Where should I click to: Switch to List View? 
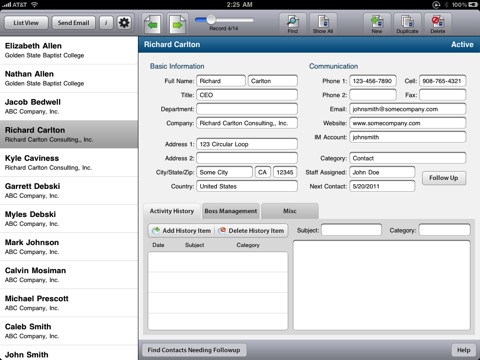click(26, 23)
